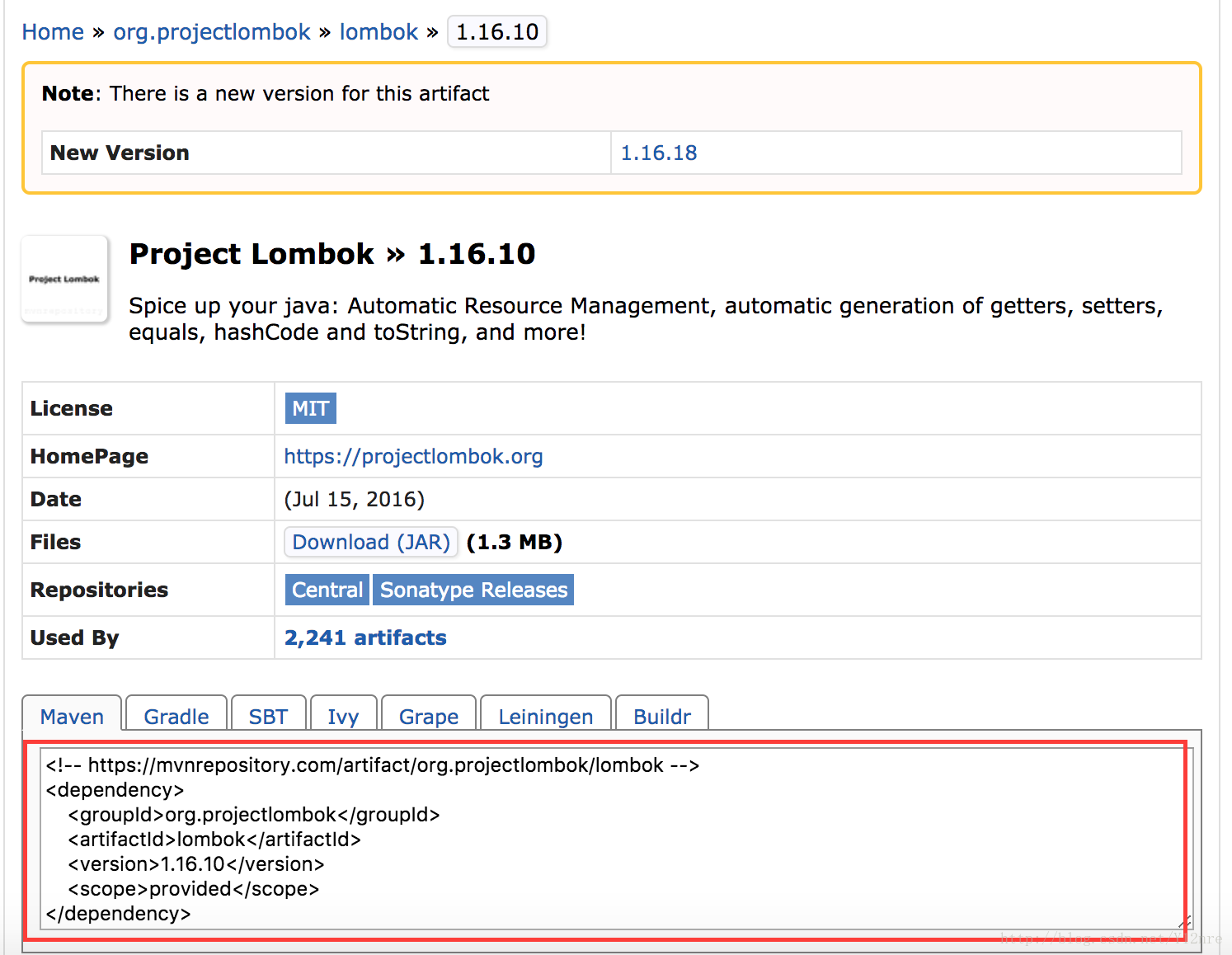This screenshot has height=955, width=1232.
Task: View the 2,241 artifacts link
Action: coord(365,637)
